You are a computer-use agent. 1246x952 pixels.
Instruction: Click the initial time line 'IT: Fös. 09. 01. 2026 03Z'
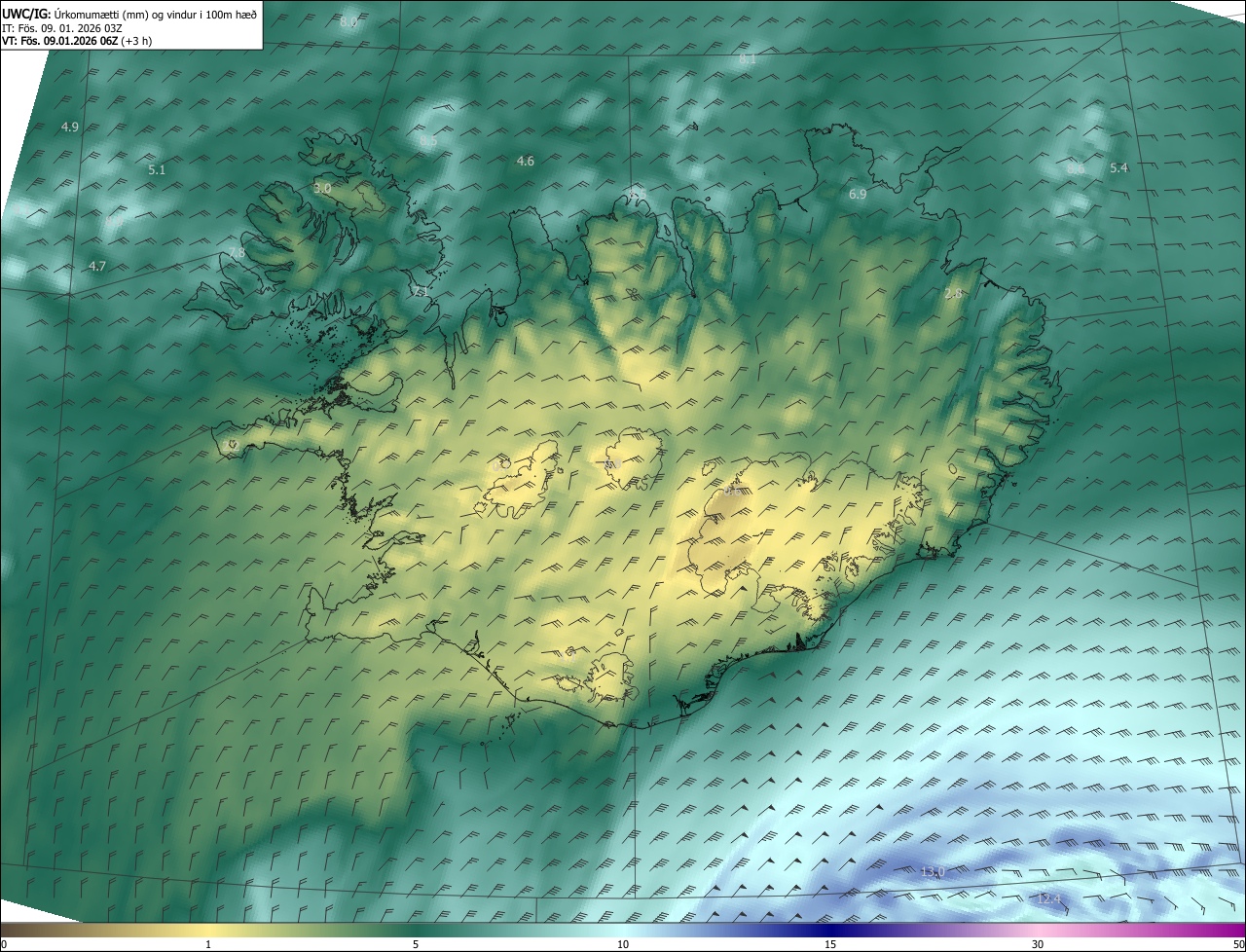point(62,27)
